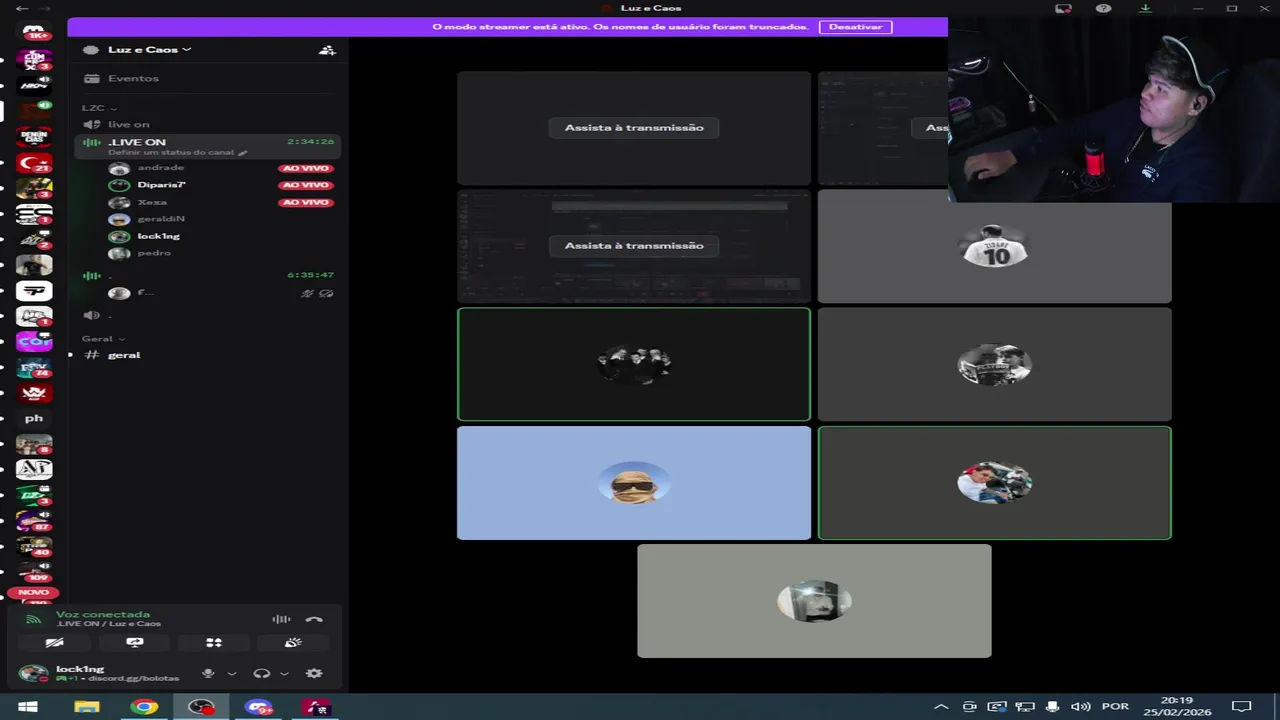The height and width of the screenshot is (720, 1280).
Task: Open the soundboard icon
Action: click(x=293, y=643)
